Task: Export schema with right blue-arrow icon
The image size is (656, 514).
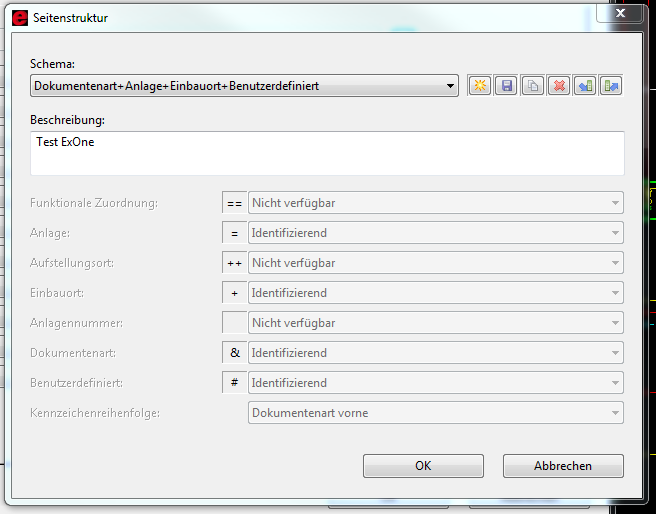Action: (x=611, y=86)
